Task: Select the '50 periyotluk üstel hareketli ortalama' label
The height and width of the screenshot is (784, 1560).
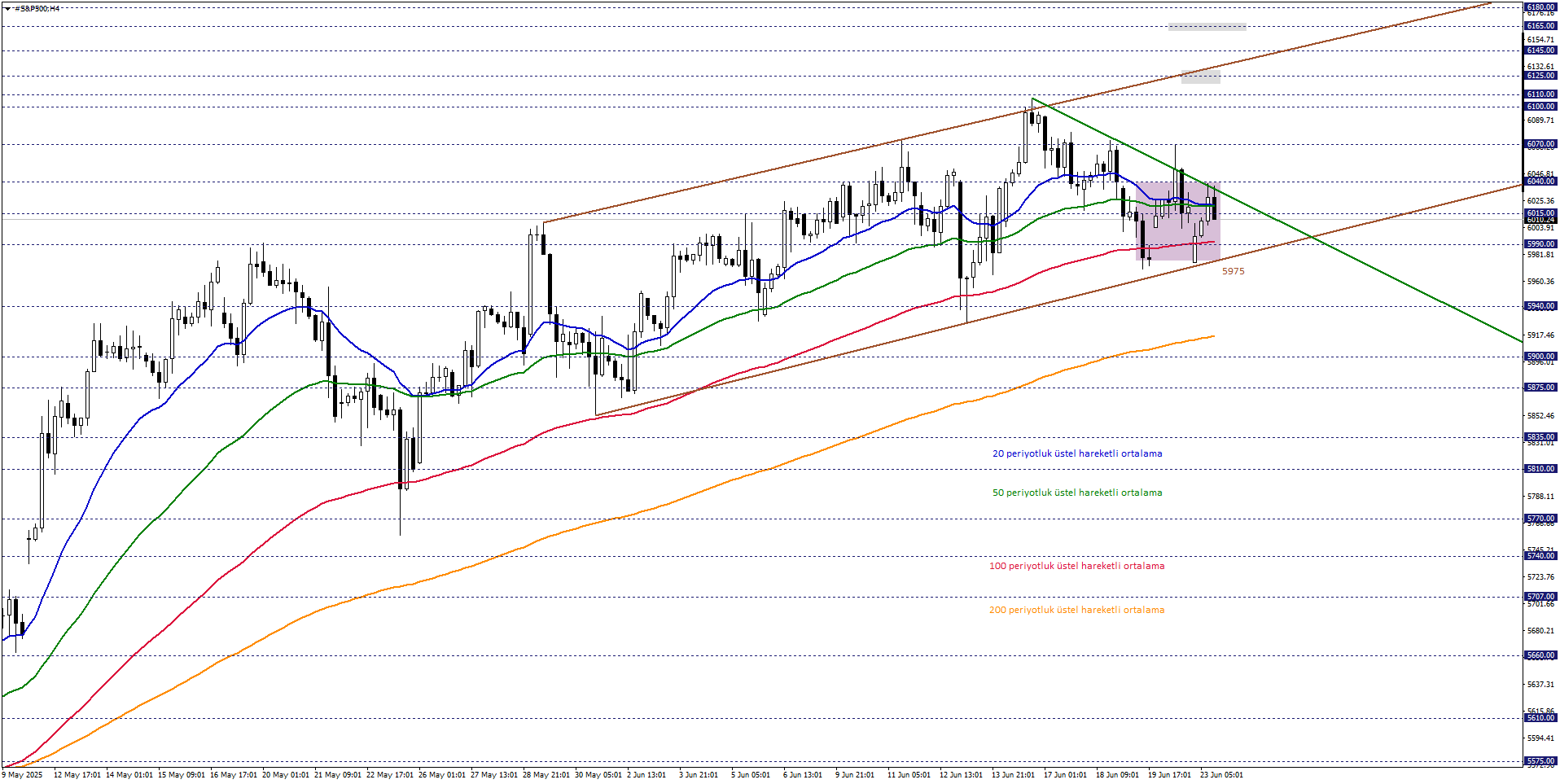Action: 1077,493
